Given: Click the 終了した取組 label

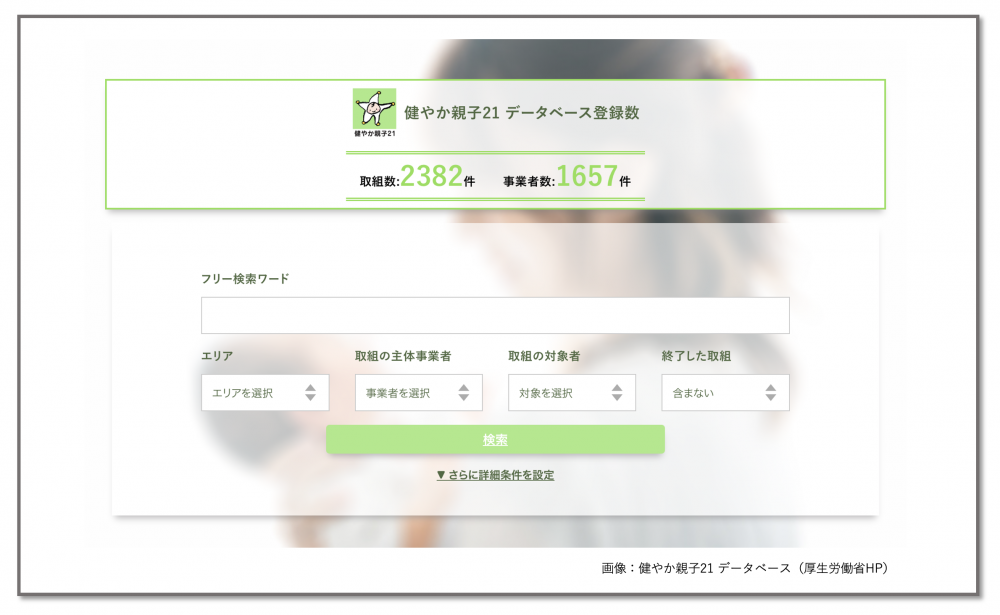Looking at the screenshot, I should pos(696,356).
